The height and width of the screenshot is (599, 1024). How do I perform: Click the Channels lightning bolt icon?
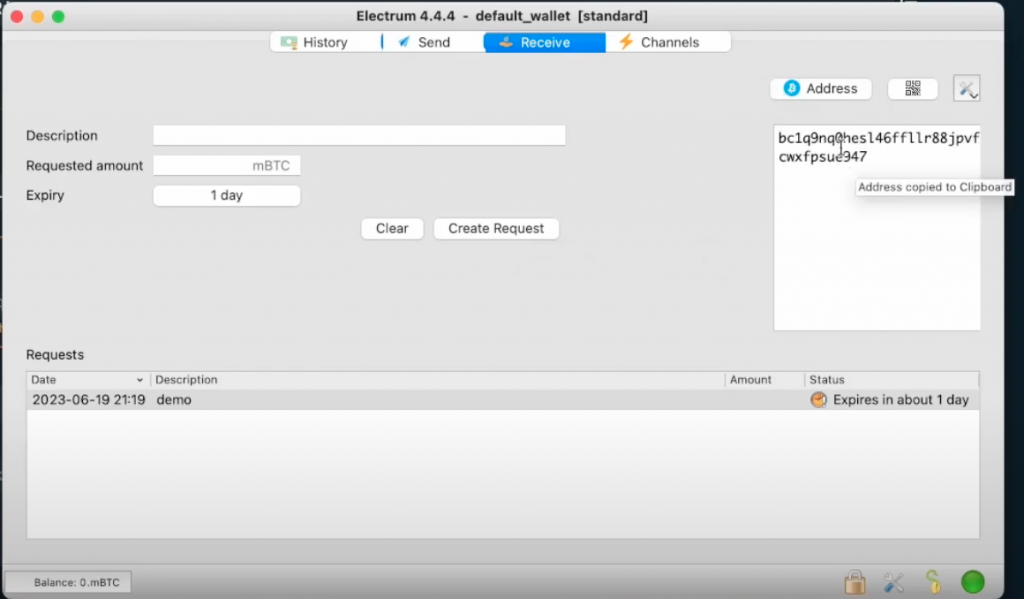pyautogui.click(x=626, y=42)
